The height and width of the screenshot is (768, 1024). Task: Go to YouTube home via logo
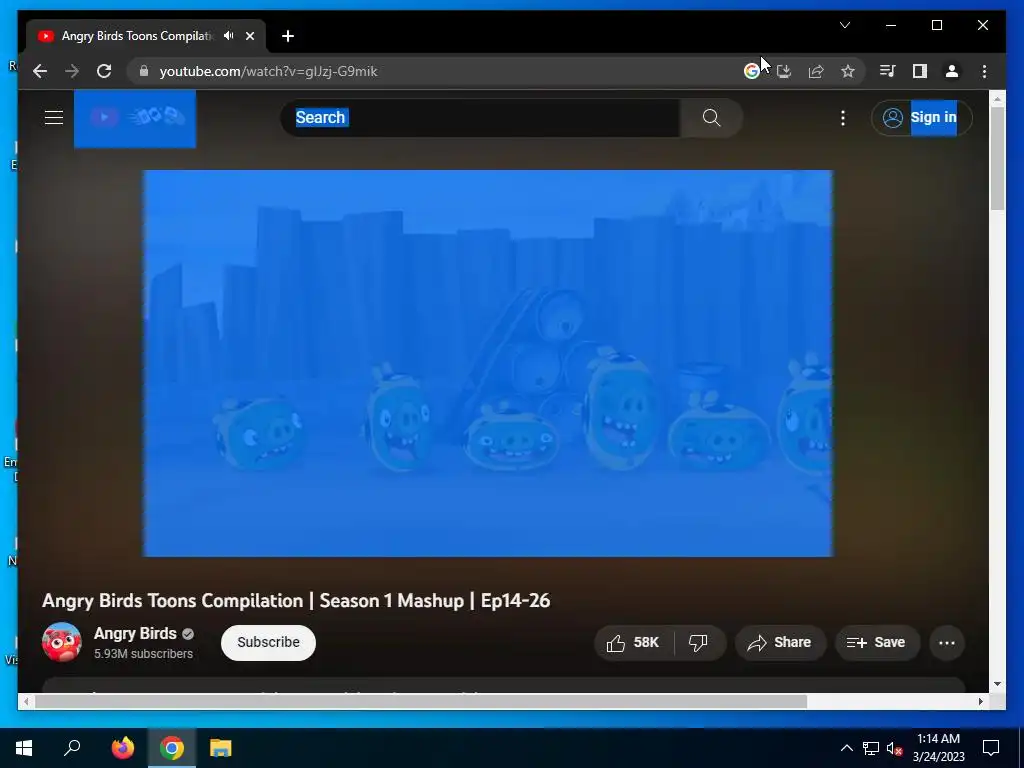point(135,118)
